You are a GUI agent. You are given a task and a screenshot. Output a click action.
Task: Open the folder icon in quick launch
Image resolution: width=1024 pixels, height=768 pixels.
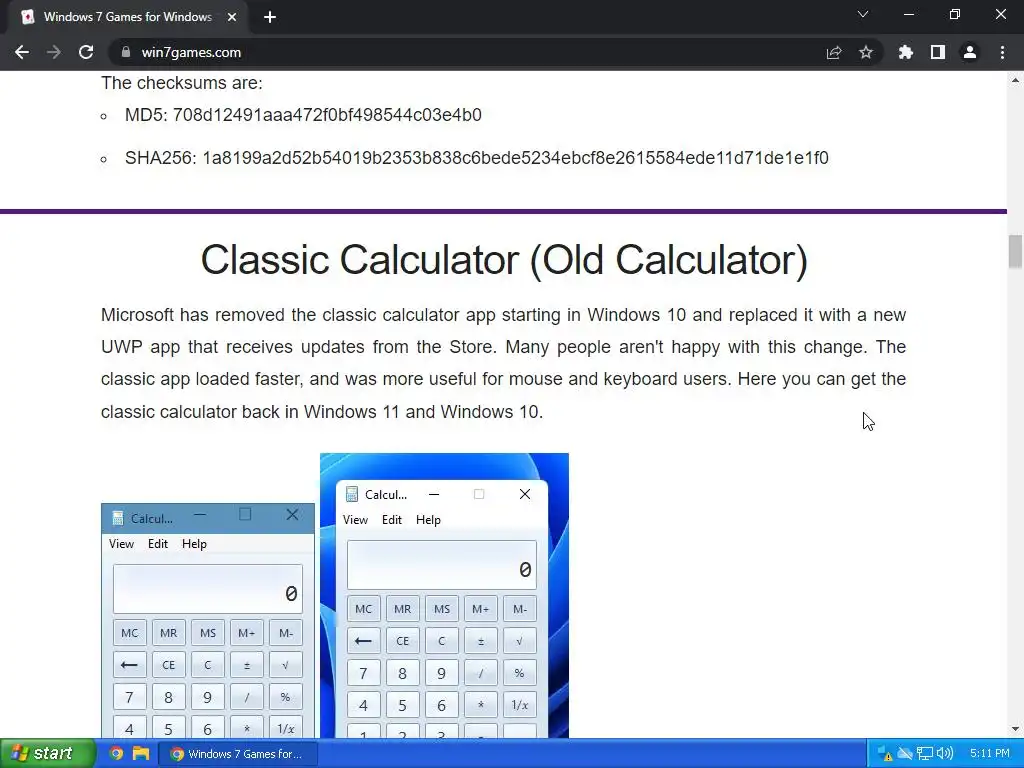140,753
